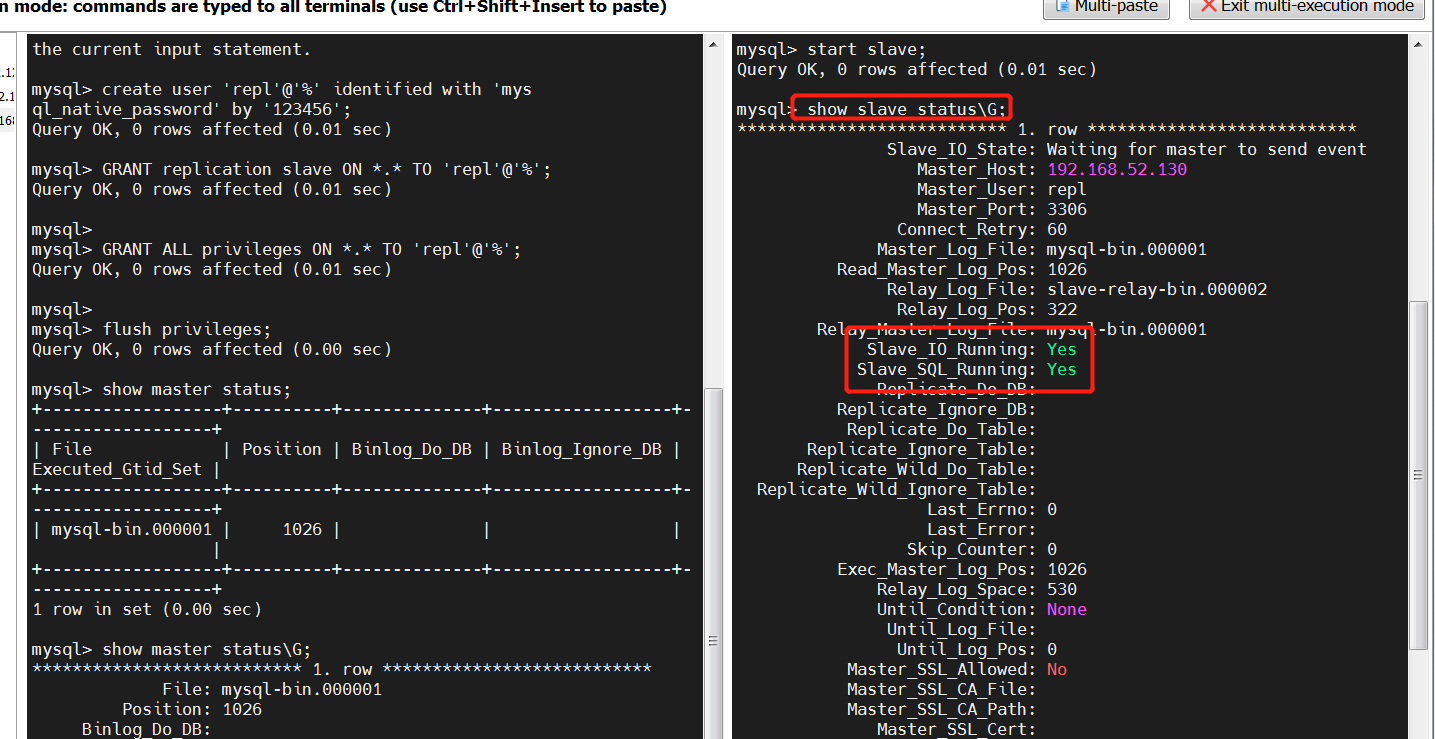Click '1 row in set (0.00 sec)' line

click(146, 609)
